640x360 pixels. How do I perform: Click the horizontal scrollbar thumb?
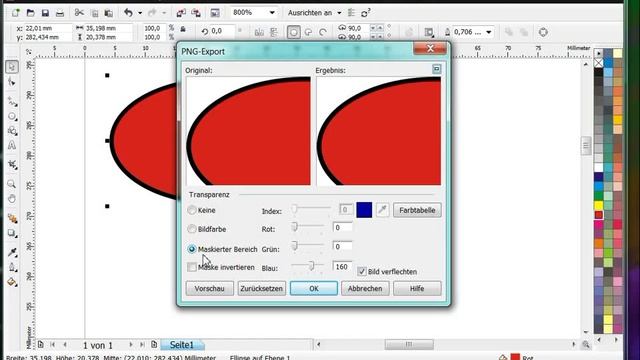[409, 344]
